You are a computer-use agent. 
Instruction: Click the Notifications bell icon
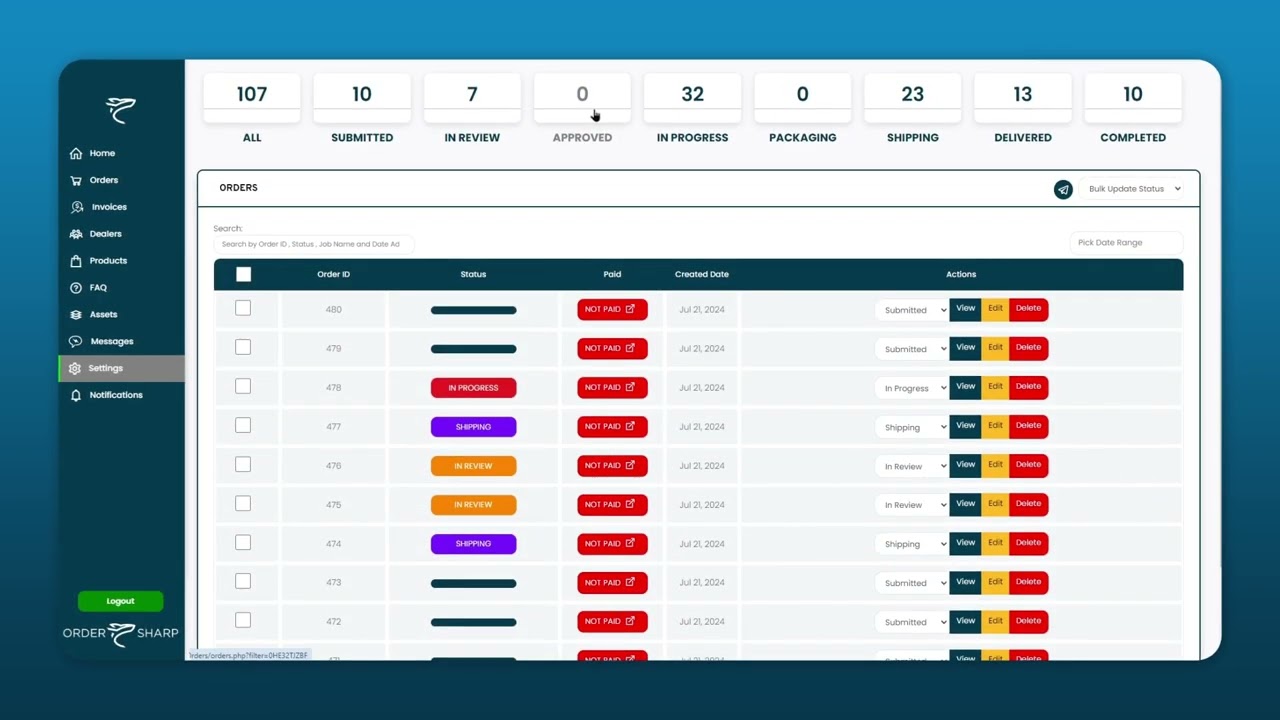point(76,395)
